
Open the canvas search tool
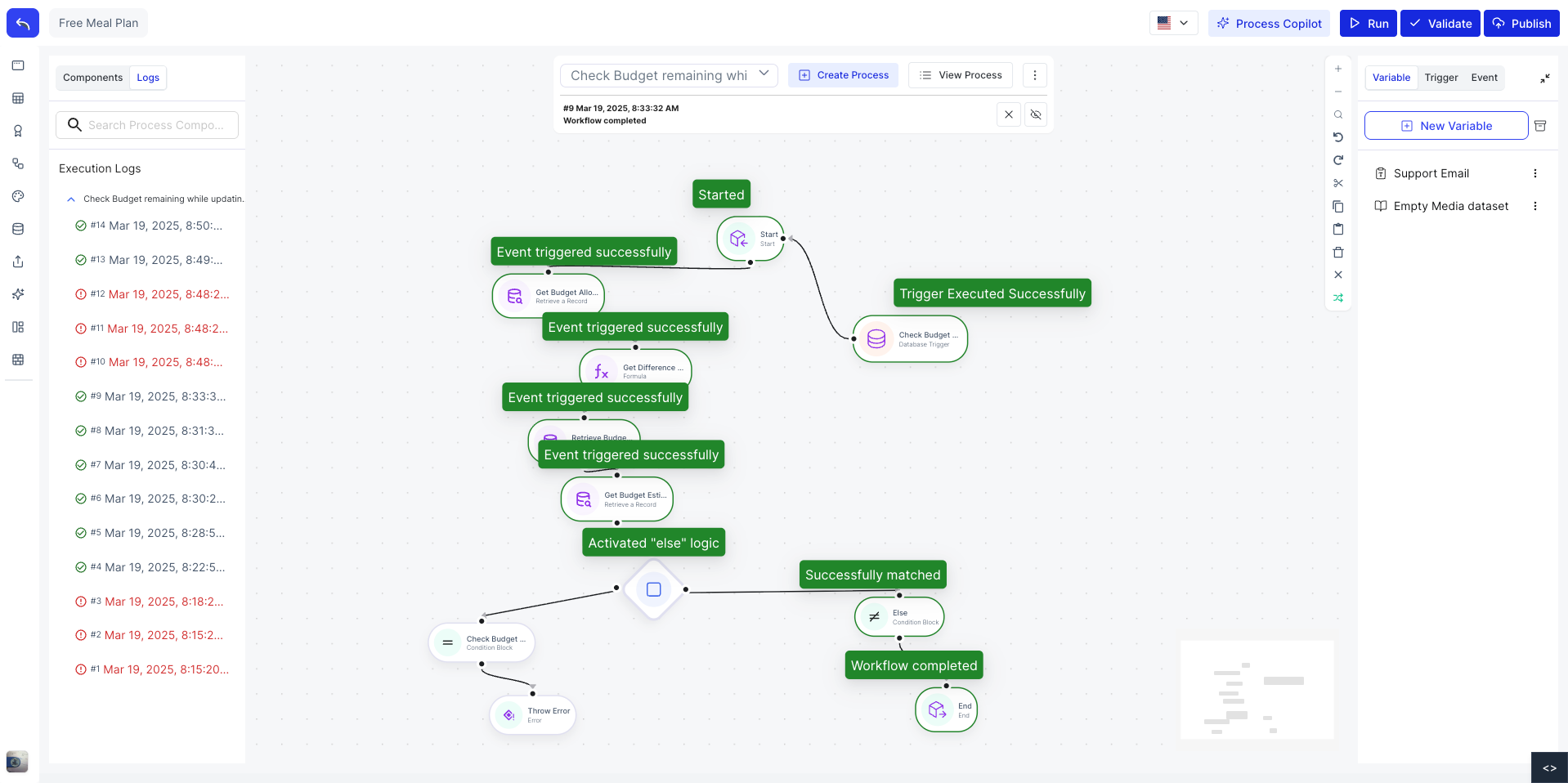coord(1338,114)
